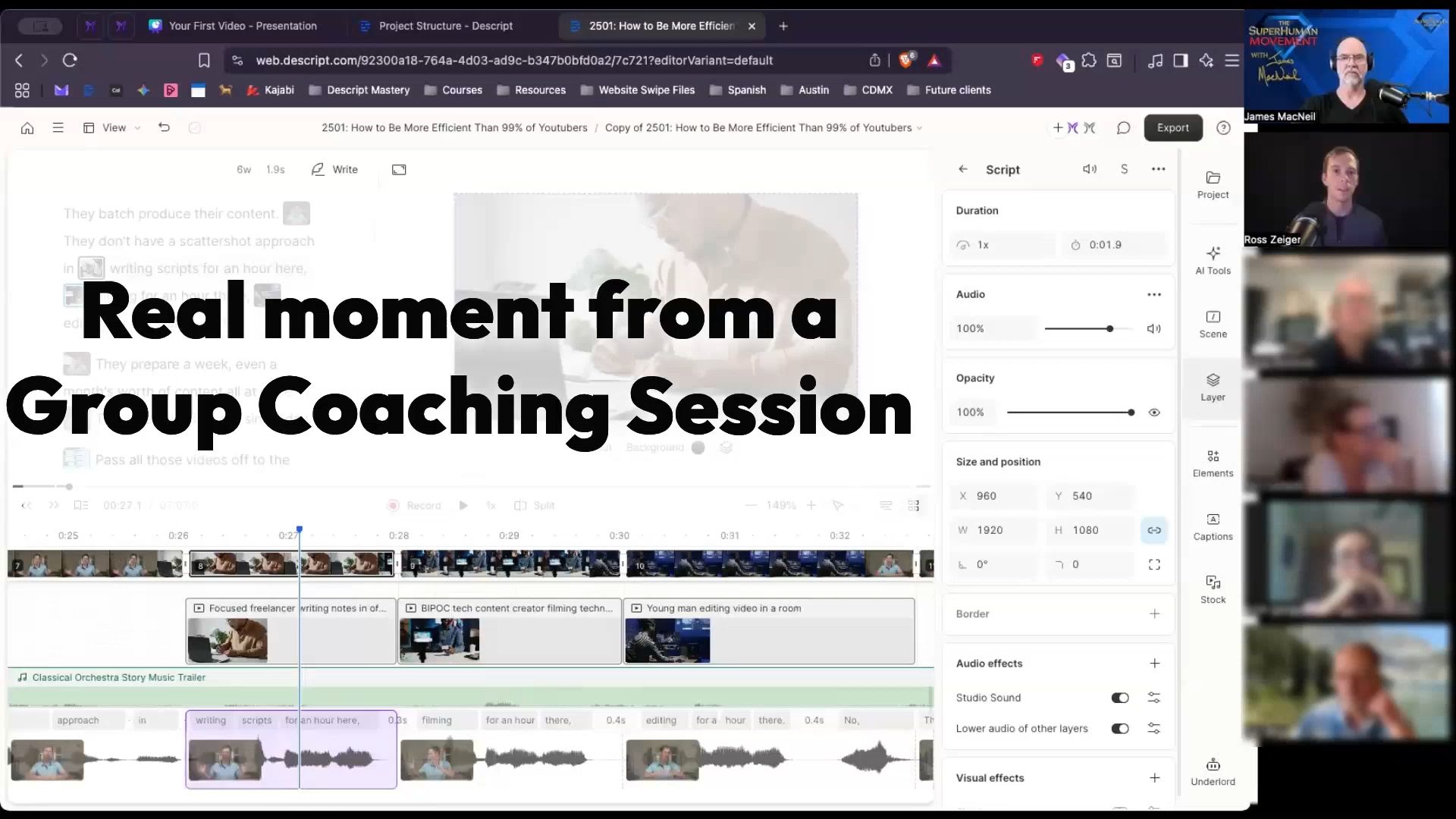The image size is (1456, 819).
Task: Zoom out the timeline with minus
Action: (751, 505)
